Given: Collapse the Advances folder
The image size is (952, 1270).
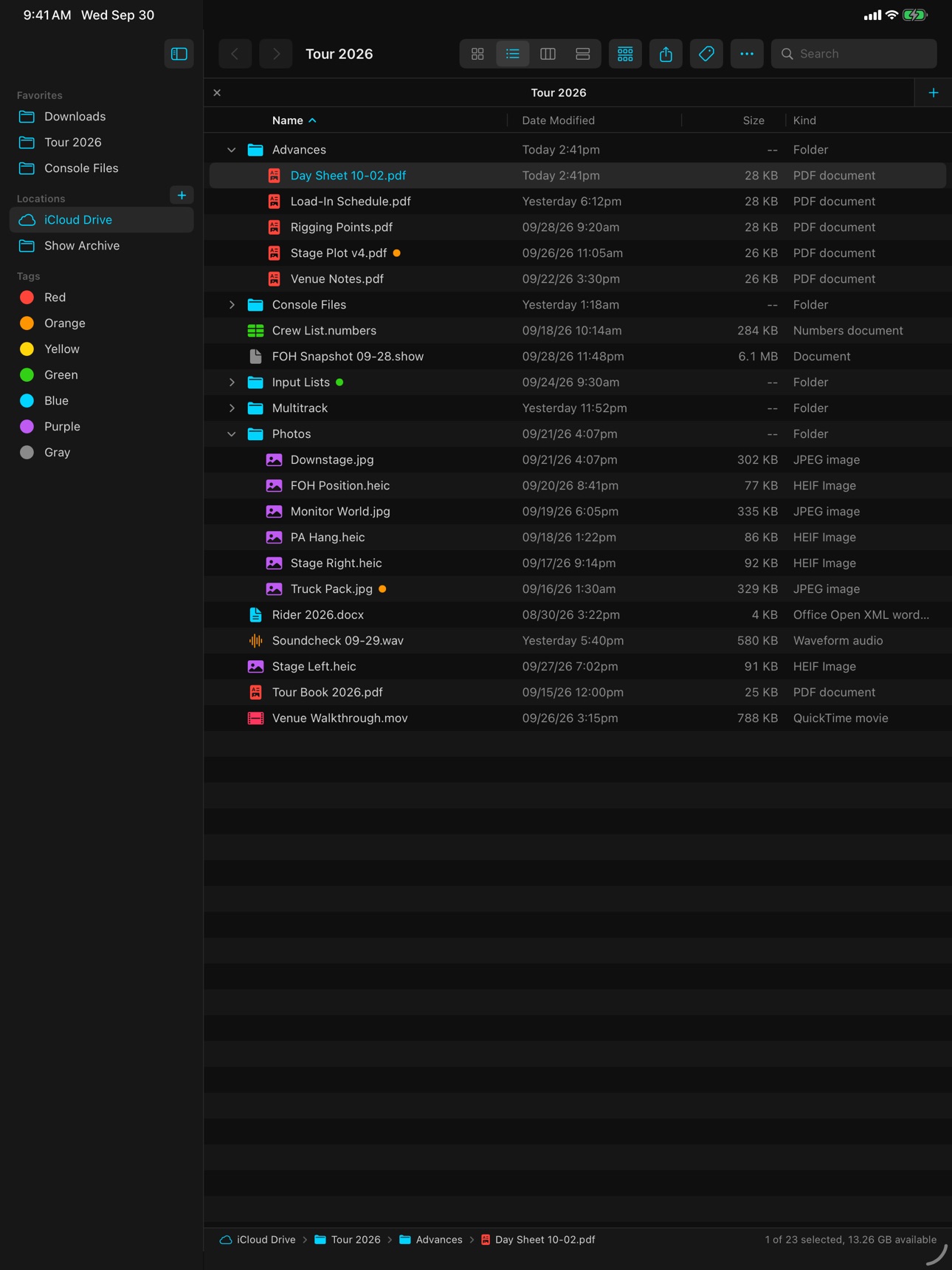Looking at the screenshot, I should [232, 150].
